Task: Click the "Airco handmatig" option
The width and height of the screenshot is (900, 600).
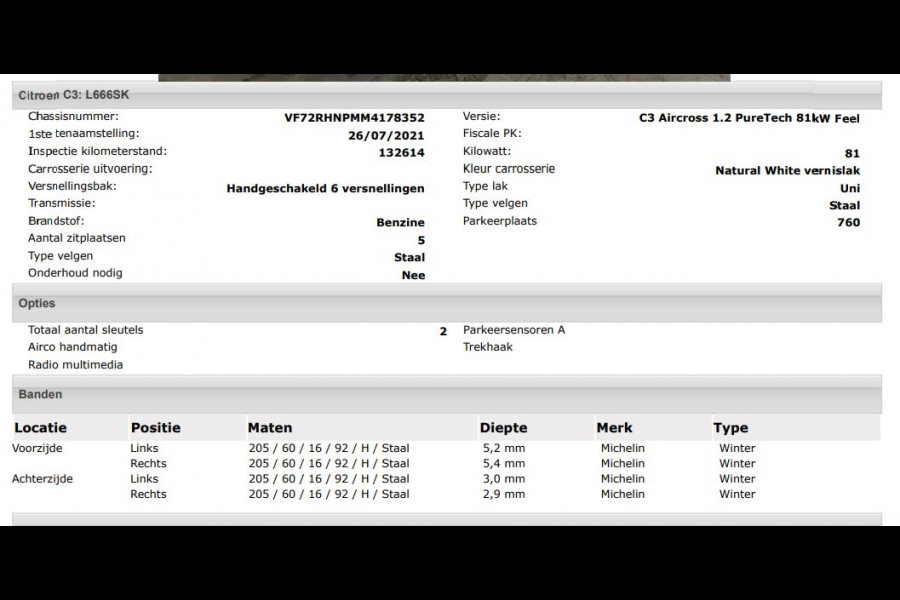Action: pyautogui.click(x=72, y=347)
